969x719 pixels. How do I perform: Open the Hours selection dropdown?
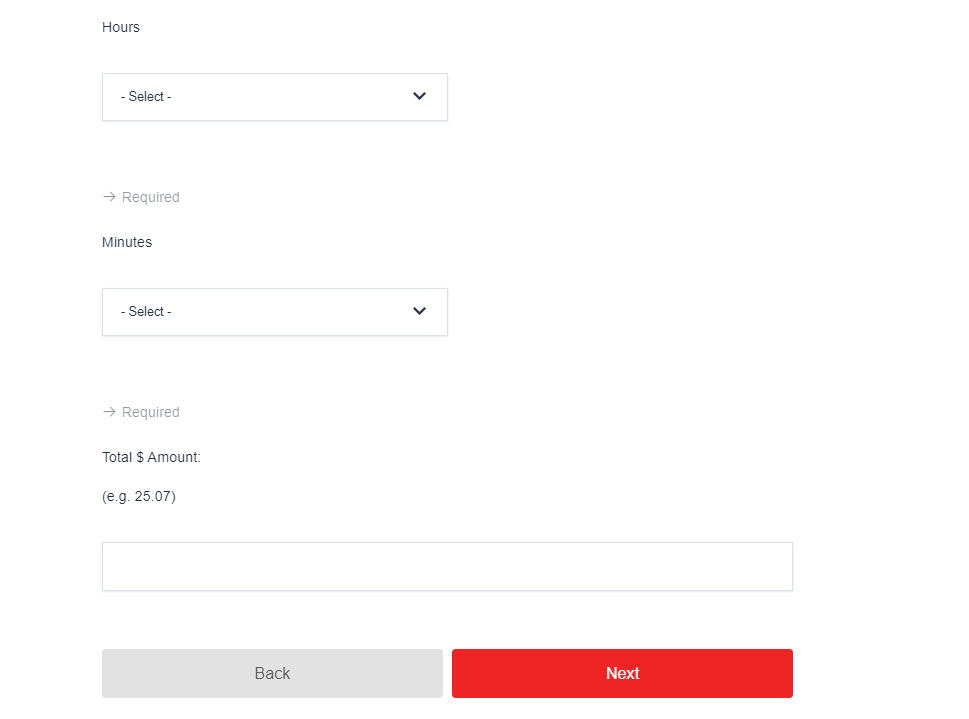[274, 96]
